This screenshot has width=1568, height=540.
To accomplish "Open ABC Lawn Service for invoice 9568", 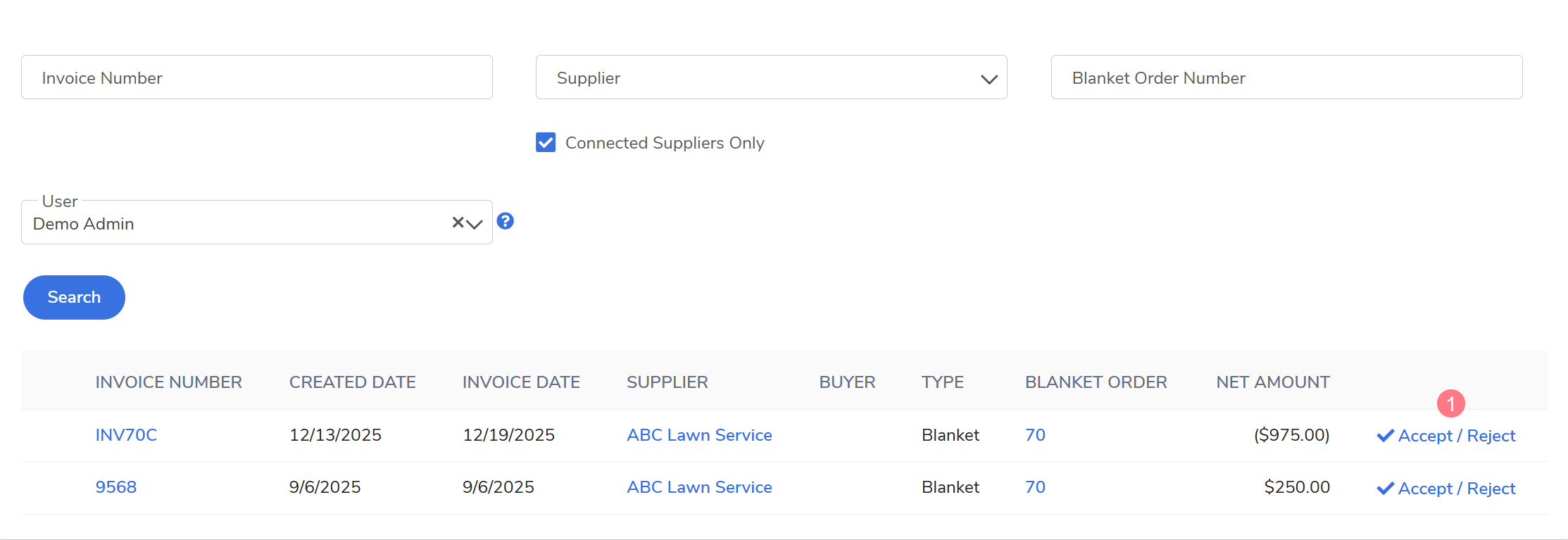I will pyautogui.click(x=699, y=487).
